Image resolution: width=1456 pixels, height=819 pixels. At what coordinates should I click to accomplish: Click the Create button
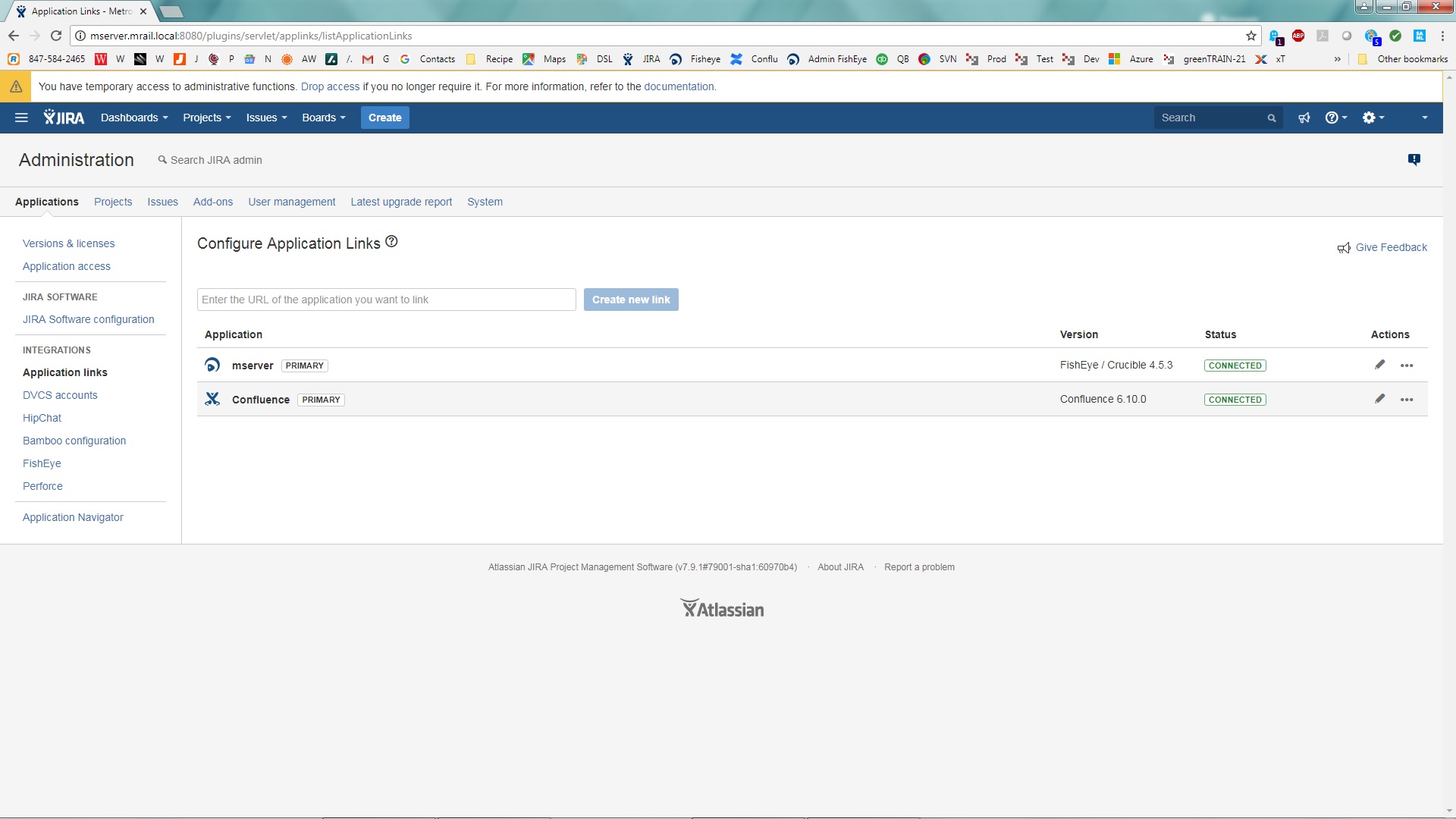[x=385, y=118]
